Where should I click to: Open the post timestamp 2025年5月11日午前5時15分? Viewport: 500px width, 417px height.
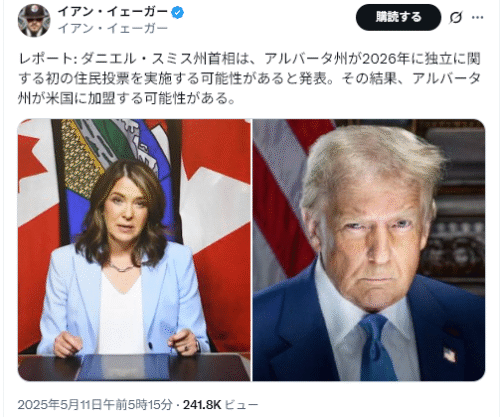tap(95, 405)
